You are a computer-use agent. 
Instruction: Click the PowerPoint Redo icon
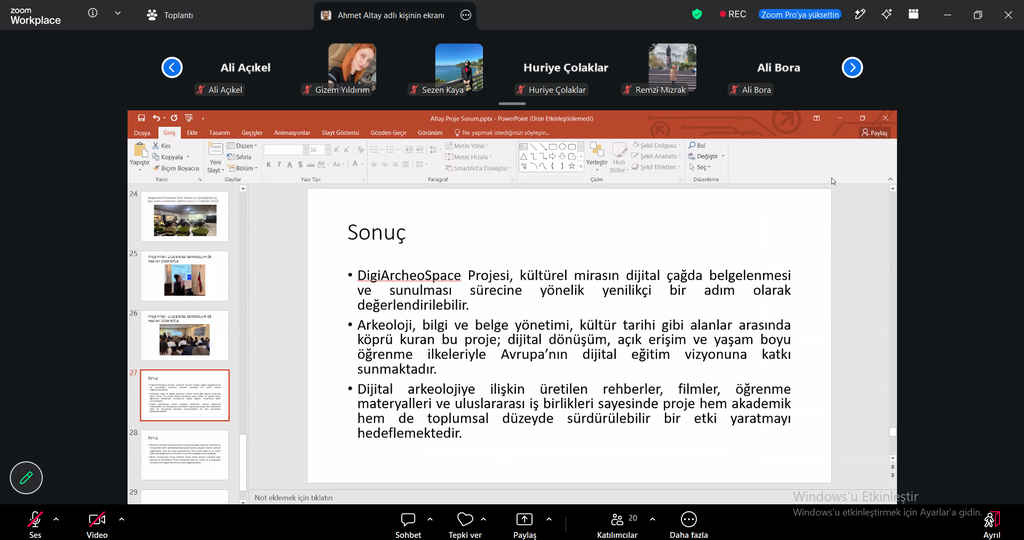pos(174,118)
